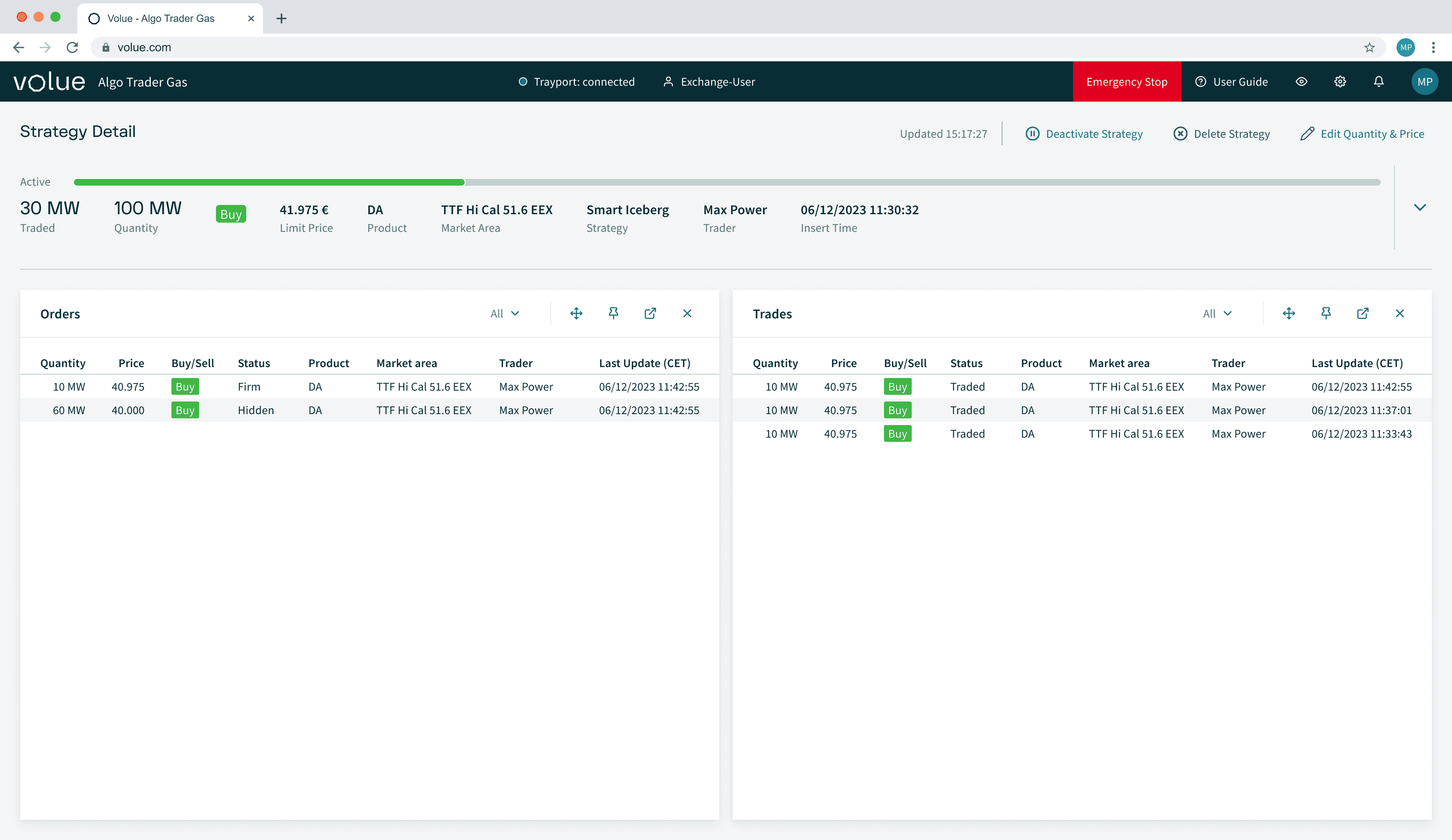Viewport: 1452px width, 840px height.
Task: Bookmark this page with the star icon
Action: [1370, 47]
